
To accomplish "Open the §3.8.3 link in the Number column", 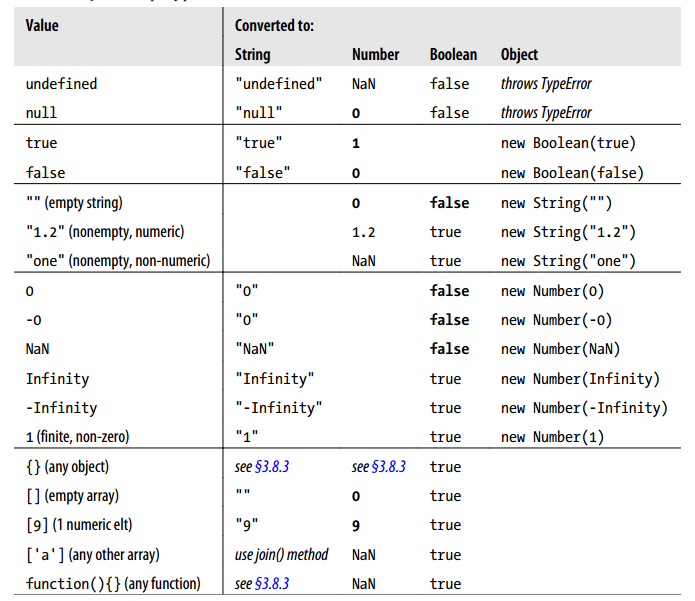I will [x=388, y=467].
